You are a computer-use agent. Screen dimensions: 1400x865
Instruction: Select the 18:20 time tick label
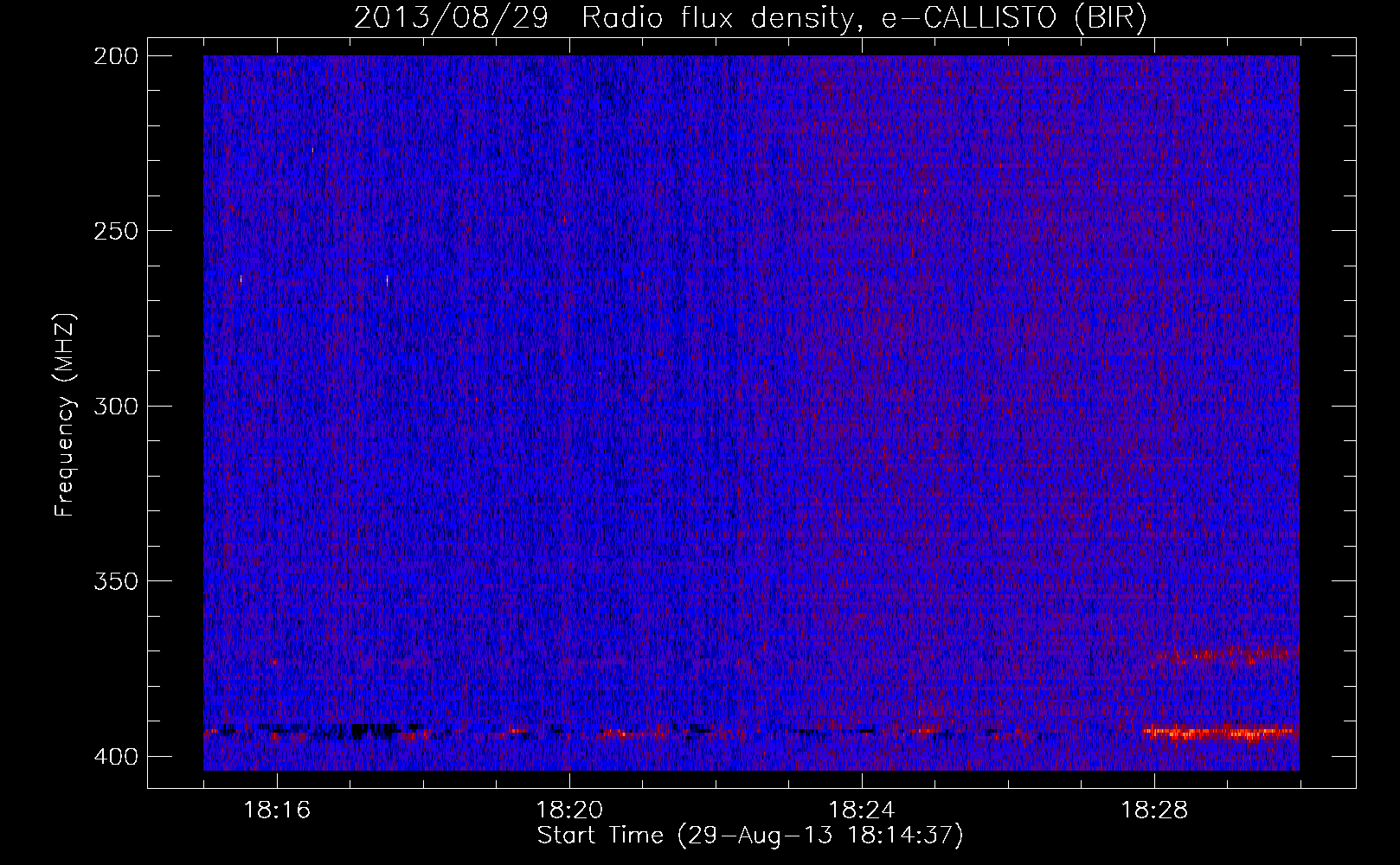[x=569, y=811]
